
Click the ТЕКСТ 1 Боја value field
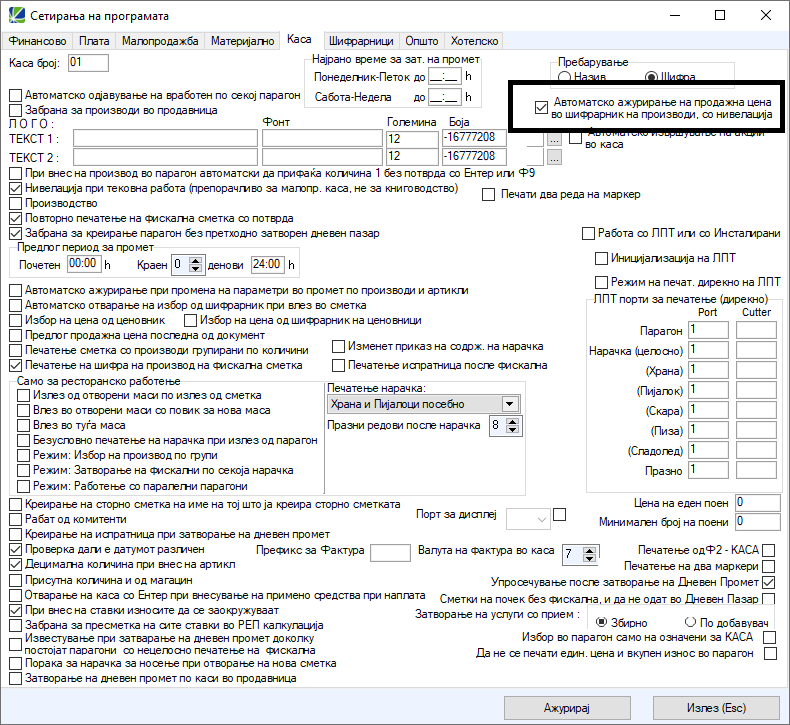pyautogui.click(x=474, y=138)
